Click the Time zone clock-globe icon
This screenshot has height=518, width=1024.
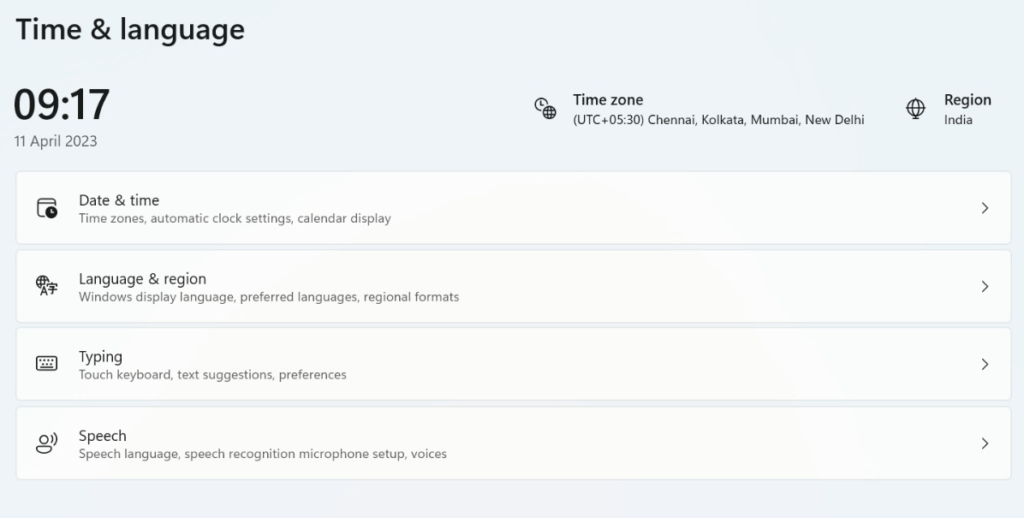545,108
